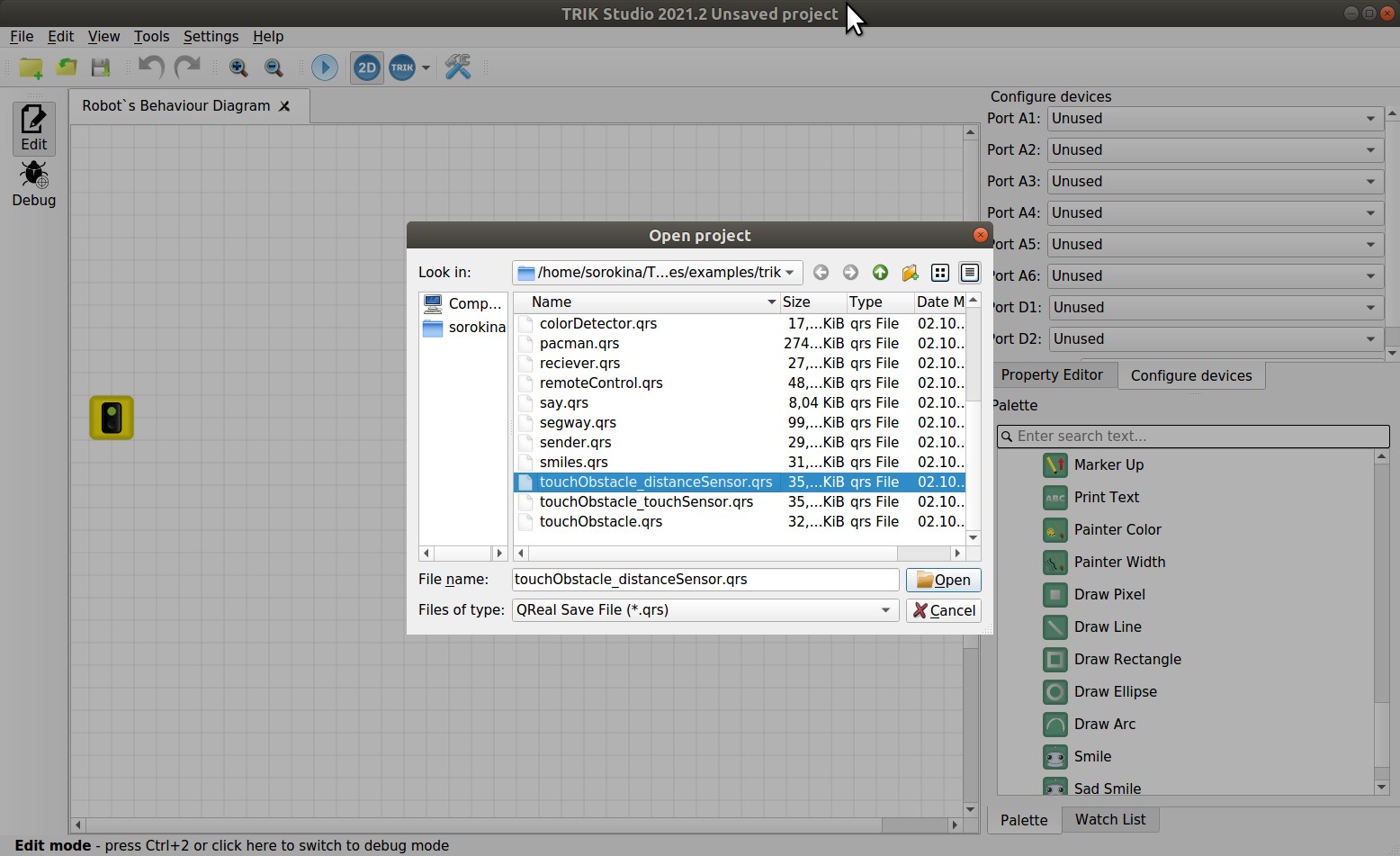
Task: Select Painter Color palette block
Action: (x=1102, y=530)
